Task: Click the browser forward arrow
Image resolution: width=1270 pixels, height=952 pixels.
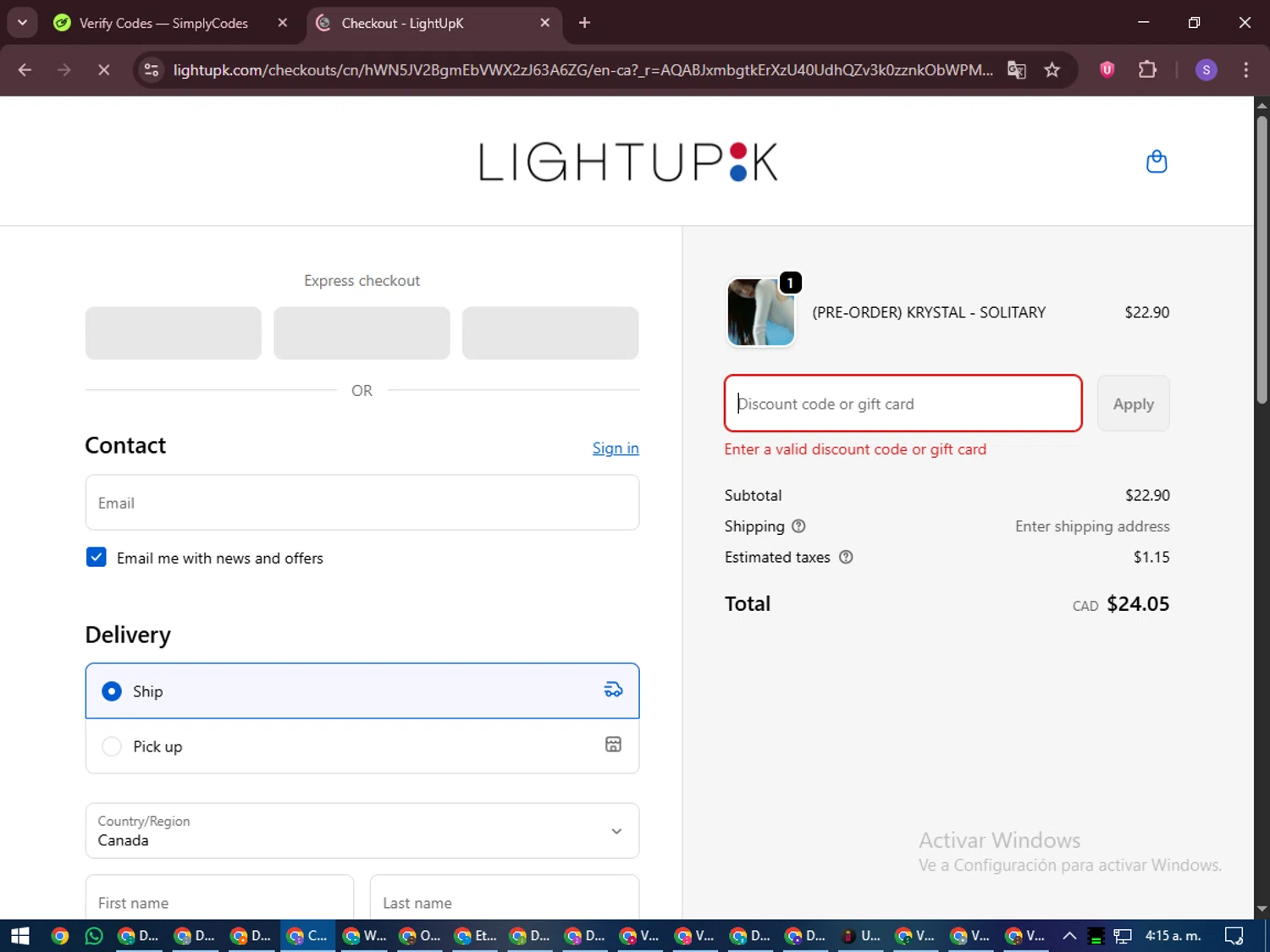Action: [63, 69]
